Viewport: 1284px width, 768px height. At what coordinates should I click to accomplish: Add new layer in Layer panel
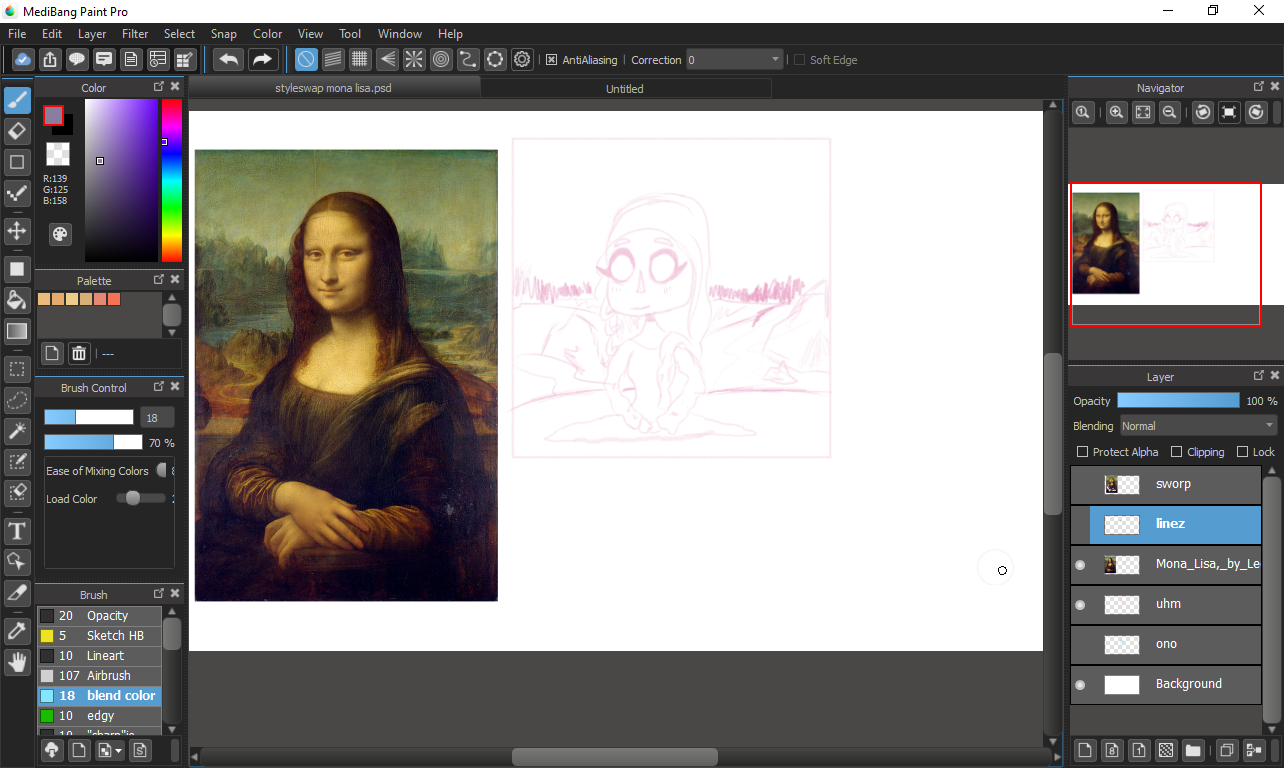1085,750
